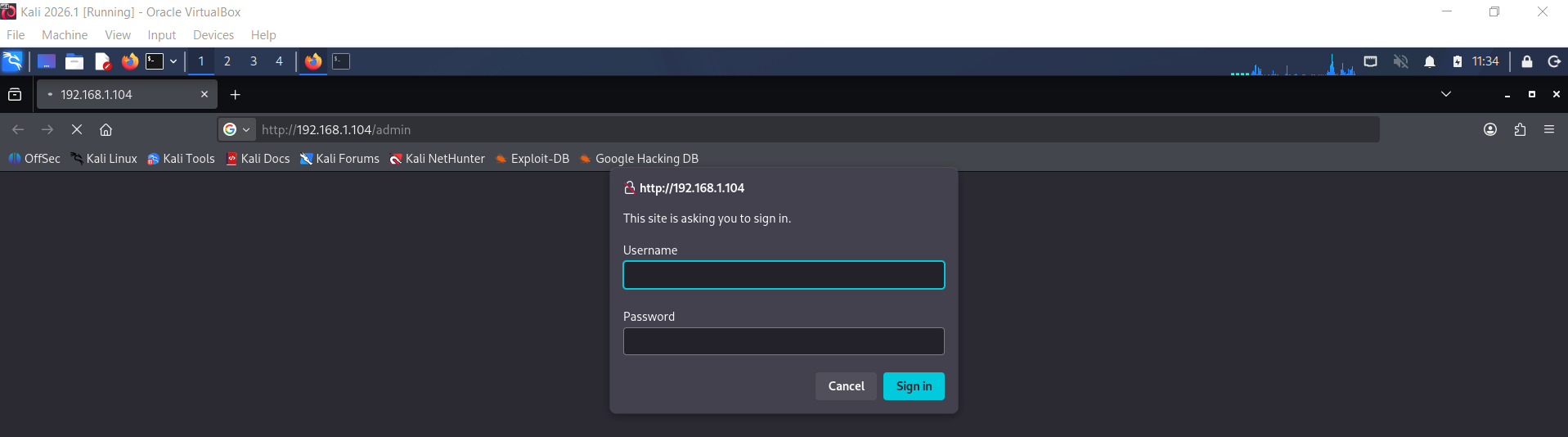Click the power manager battery icon
Screen dimensions: 1568x437
click(x=1458, y=61)
